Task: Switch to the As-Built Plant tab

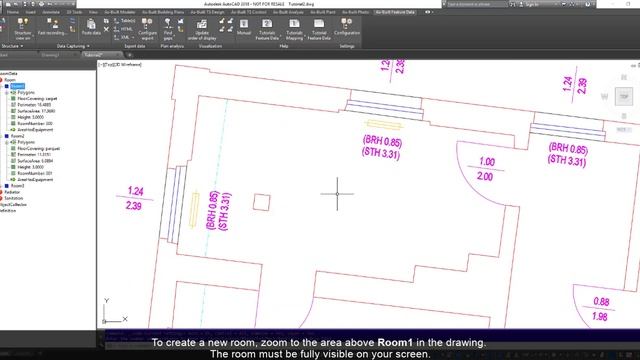Action: point(323,12)
